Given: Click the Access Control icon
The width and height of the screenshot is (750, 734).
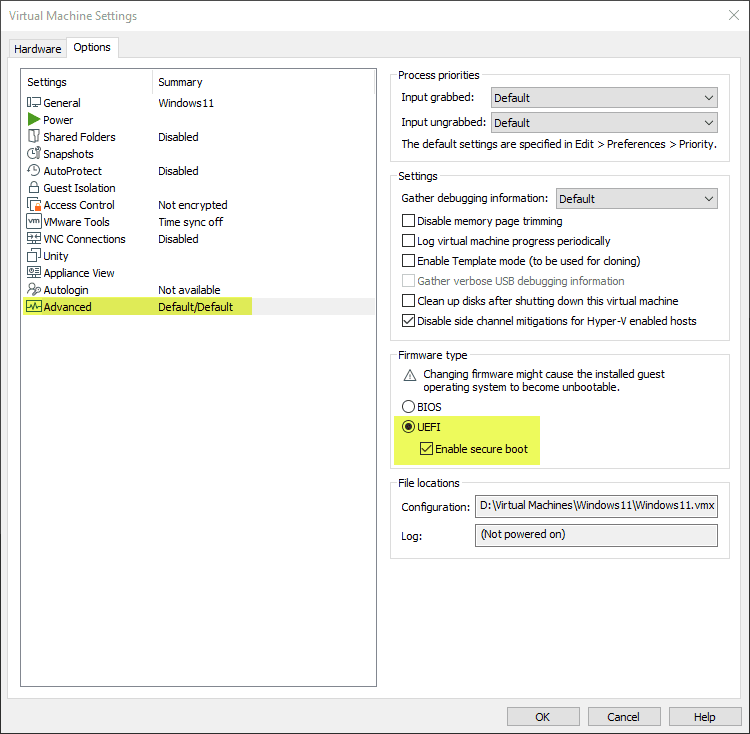Looking at the screenshot, I should click(34, 205).
